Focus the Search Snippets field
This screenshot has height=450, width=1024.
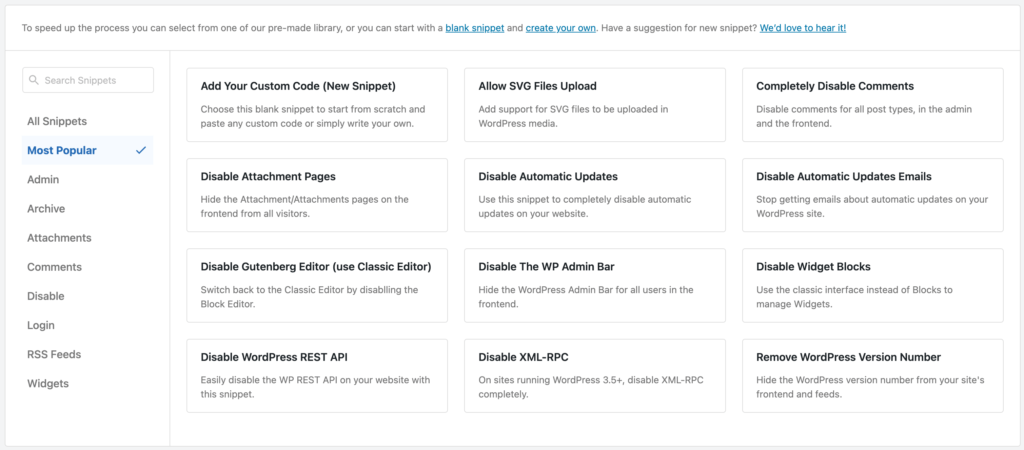[88, 80]
